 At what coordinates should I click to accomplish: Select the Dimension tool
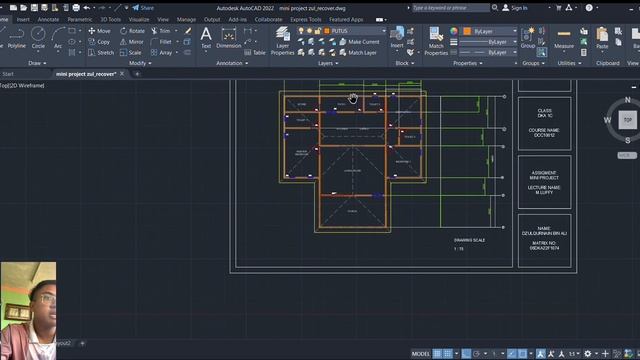coord(229,38)
